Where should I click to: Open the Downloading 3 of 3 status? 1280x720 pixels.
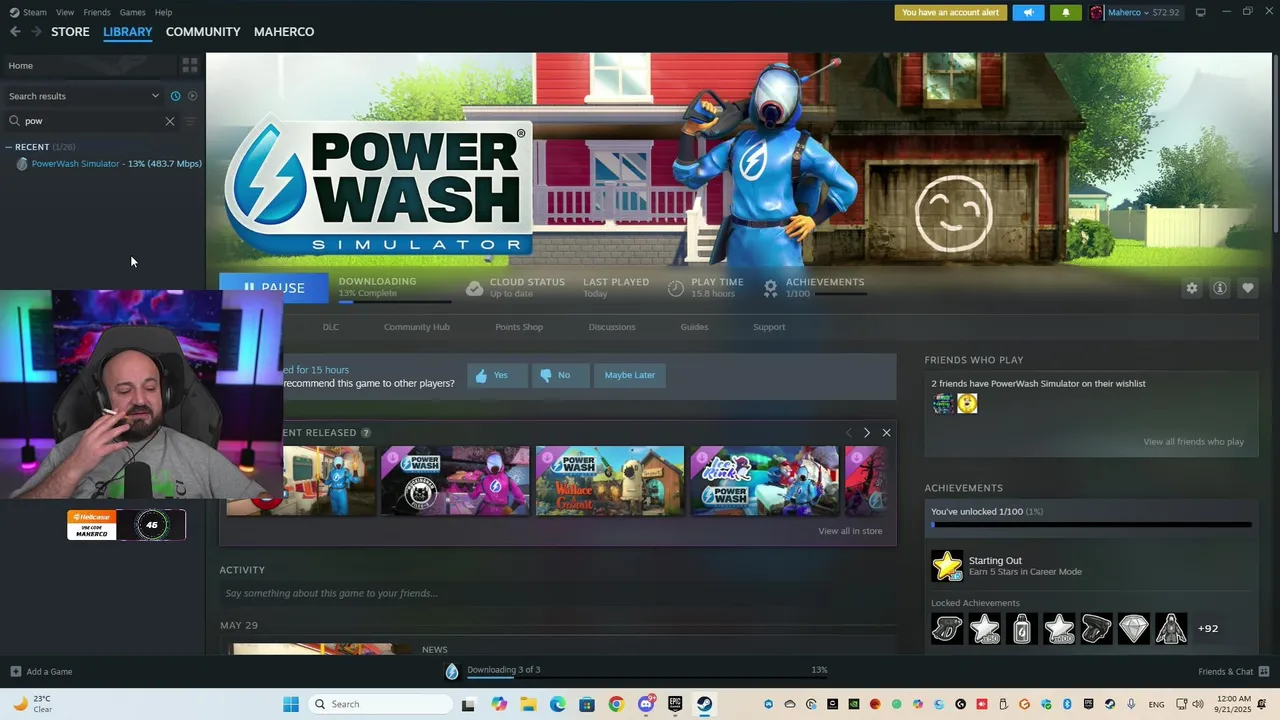coord(503,670)
